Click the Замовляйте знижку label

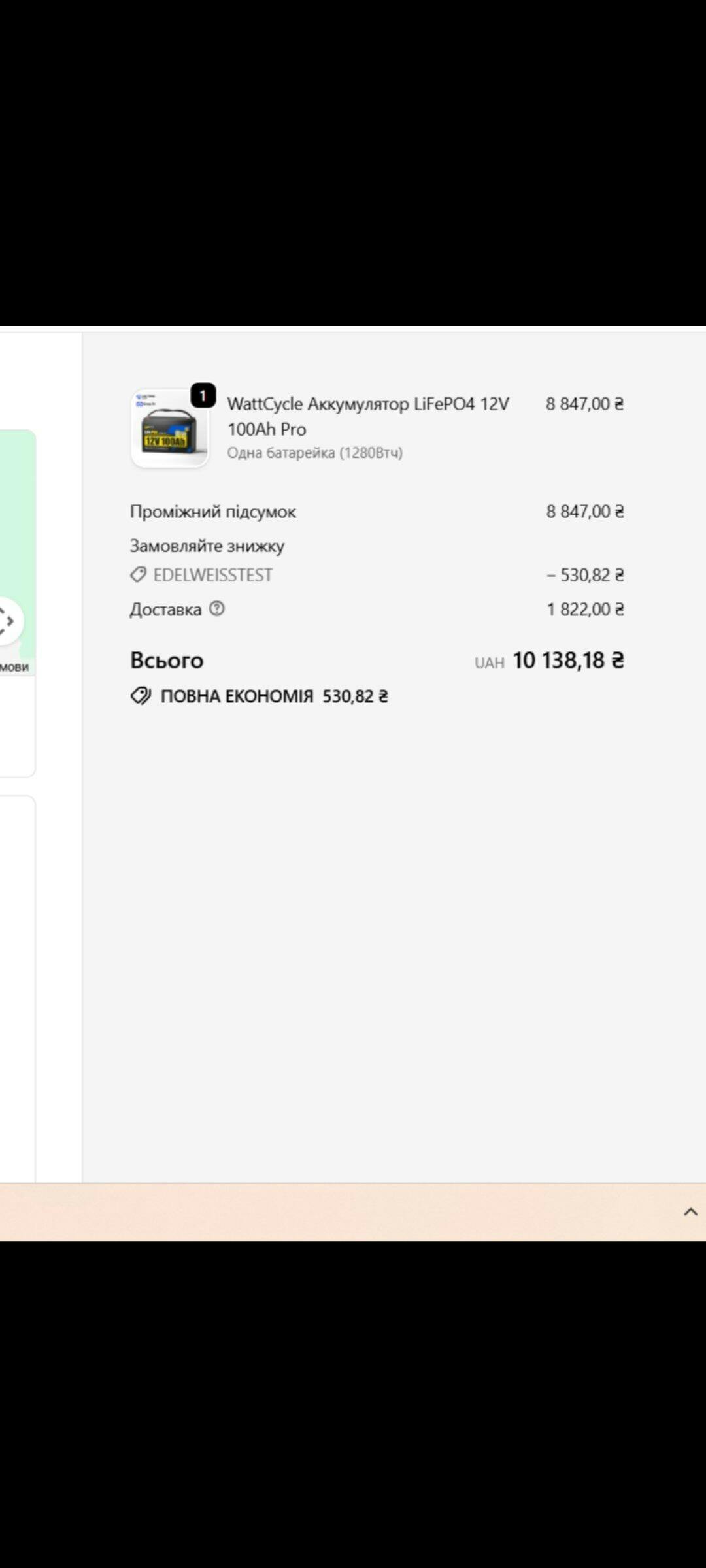point(207,546)
